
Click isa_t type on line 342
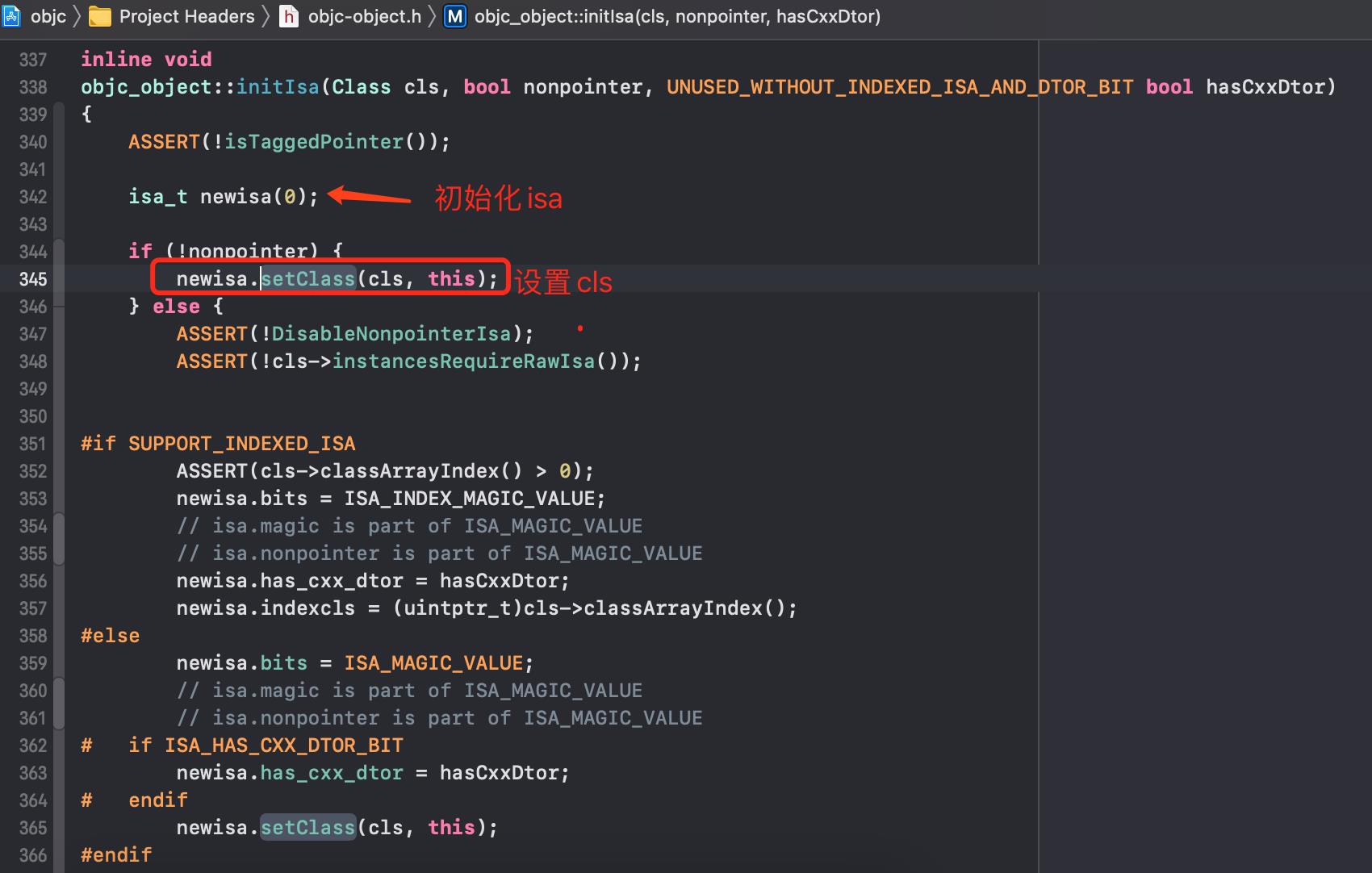tap(158, 197)
